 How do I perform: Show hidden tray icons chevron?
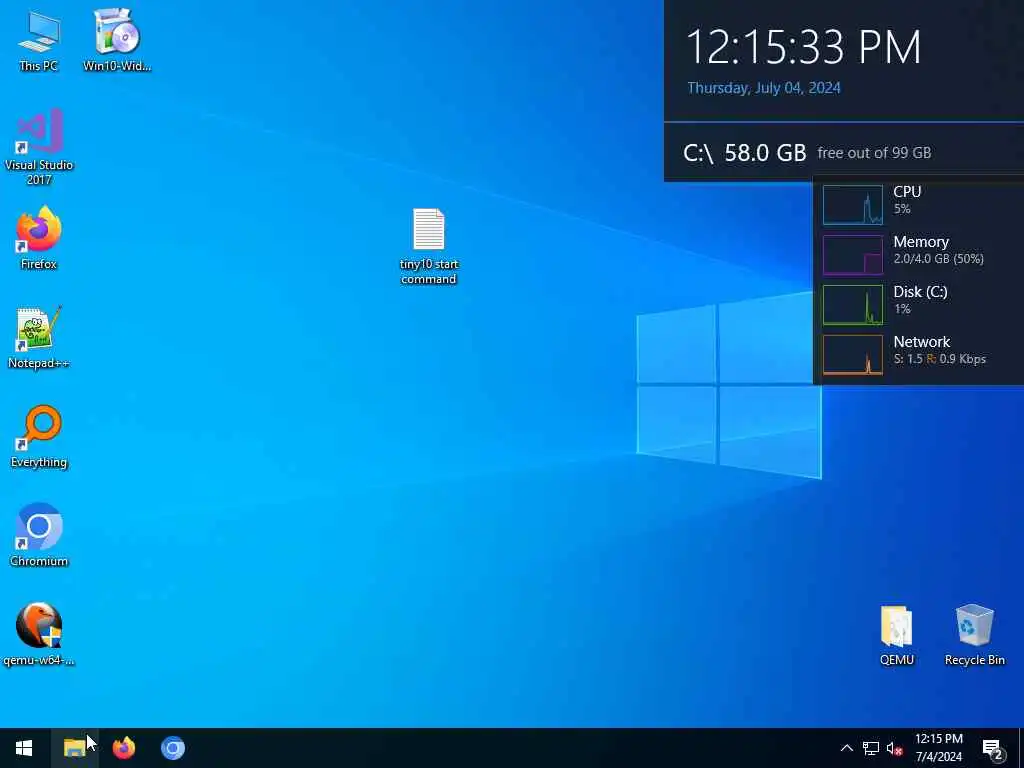tap(846, 748)
